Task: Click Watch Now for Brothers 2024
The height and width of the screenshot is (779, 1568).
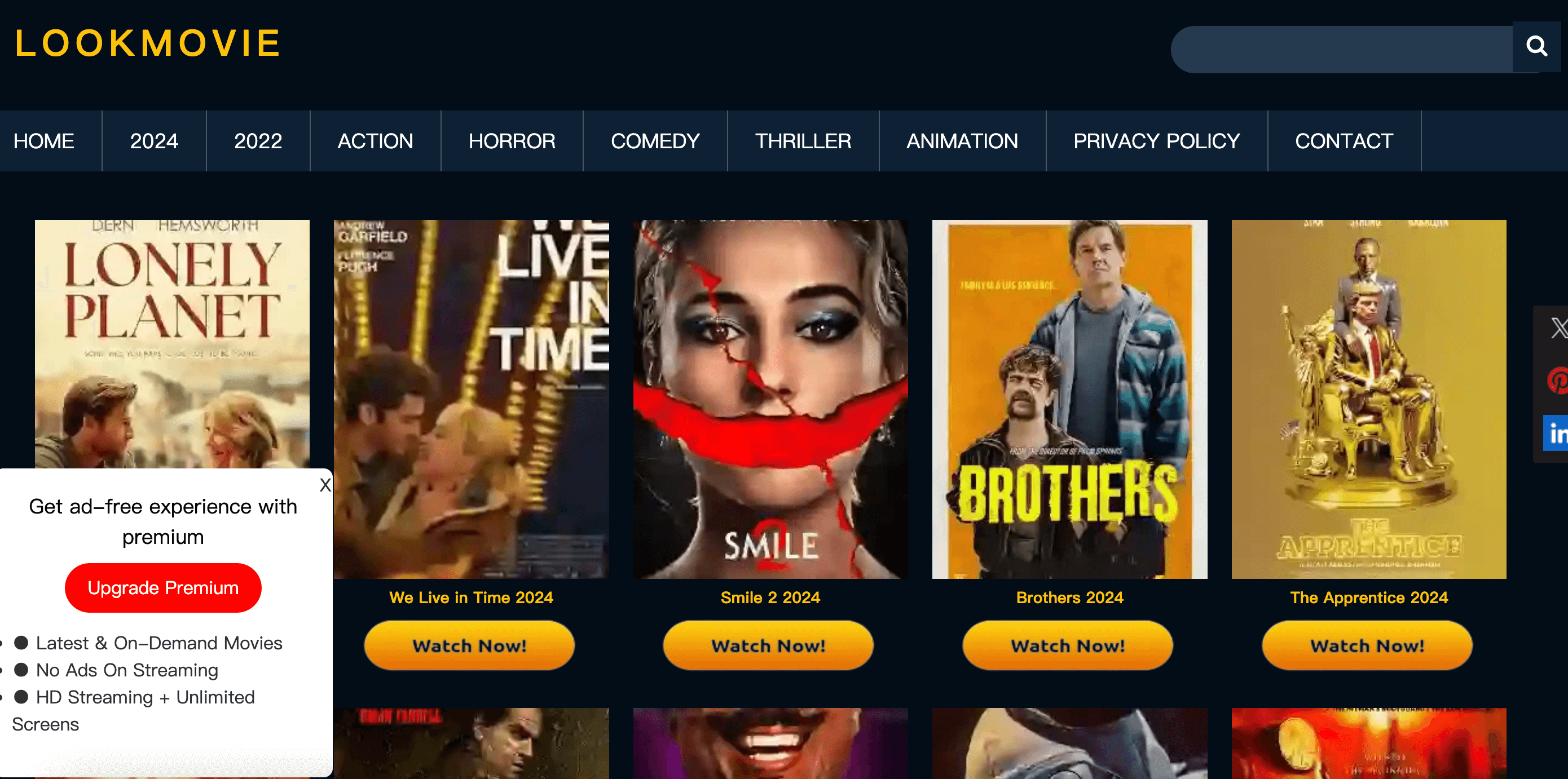Action: [1069, 646]
